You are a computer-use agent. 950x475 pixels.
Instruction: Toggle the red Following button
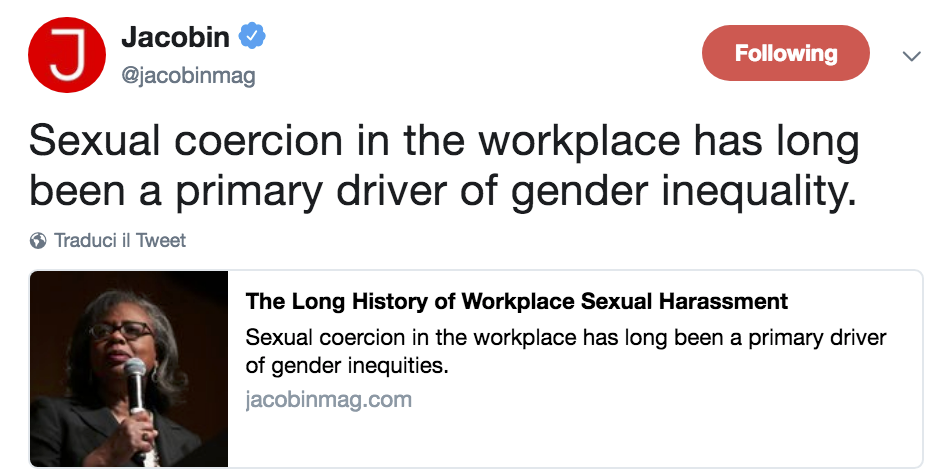(785, 53)
